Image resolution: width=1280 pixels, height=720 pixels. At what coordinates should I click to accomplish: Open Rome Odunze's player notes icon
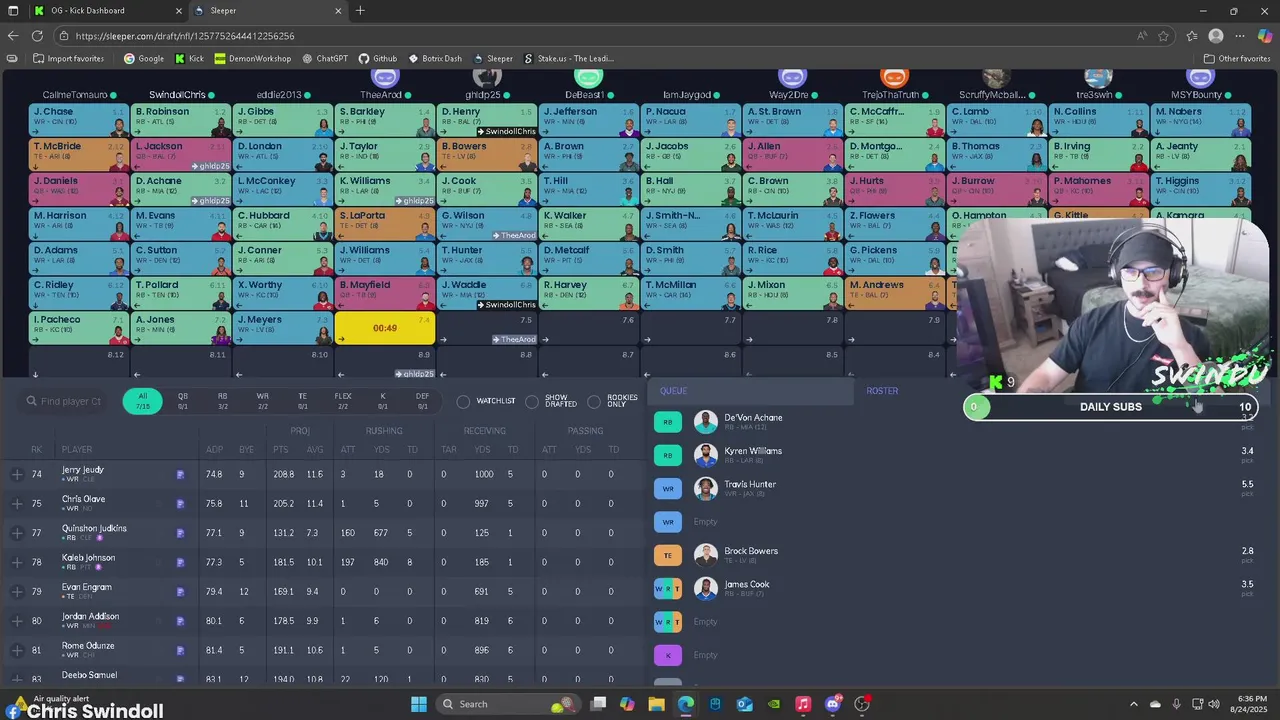click(180, 651)
